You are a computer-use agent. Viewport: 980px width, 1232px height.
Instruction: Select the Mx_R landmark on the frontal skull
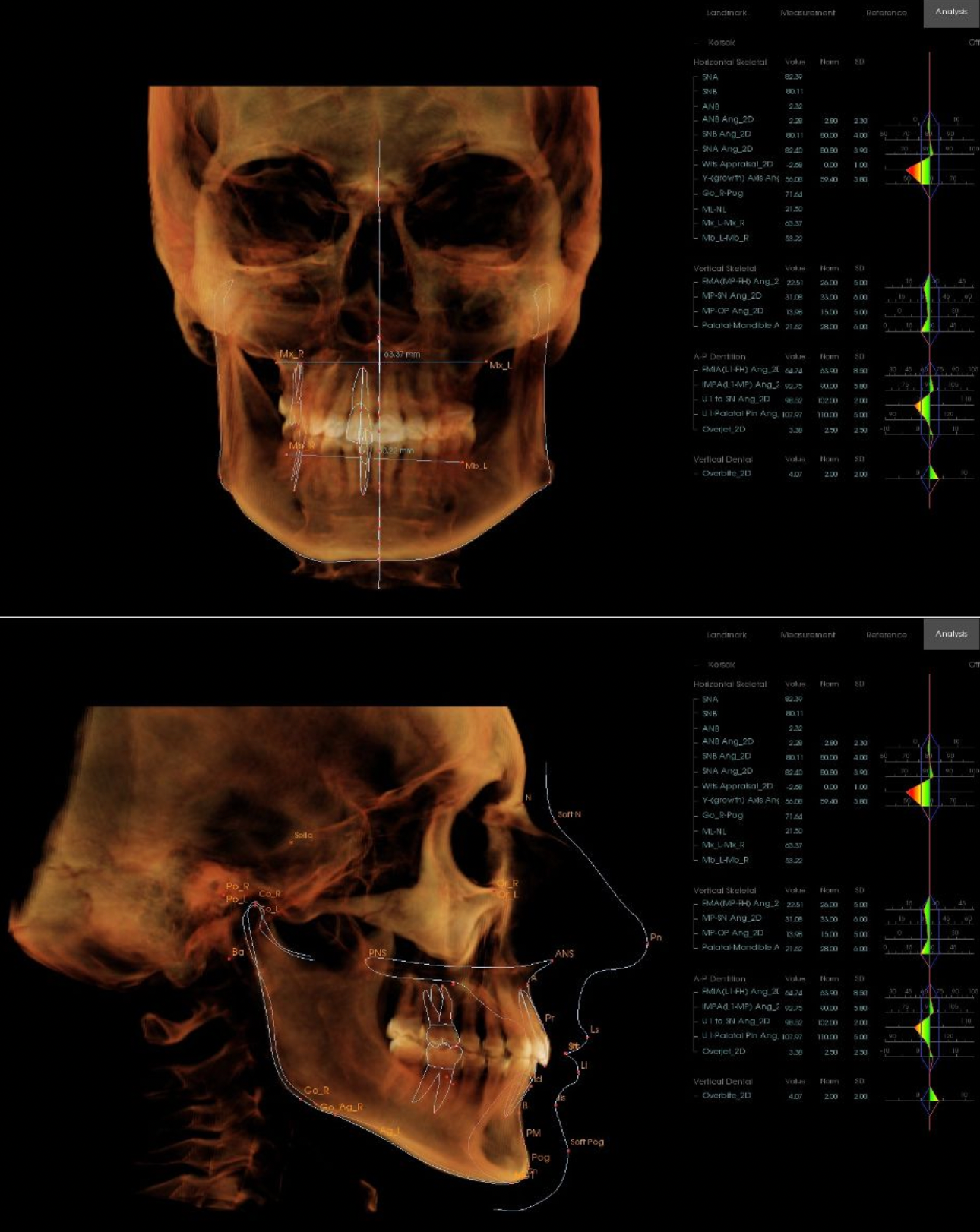tap(278, 362)
